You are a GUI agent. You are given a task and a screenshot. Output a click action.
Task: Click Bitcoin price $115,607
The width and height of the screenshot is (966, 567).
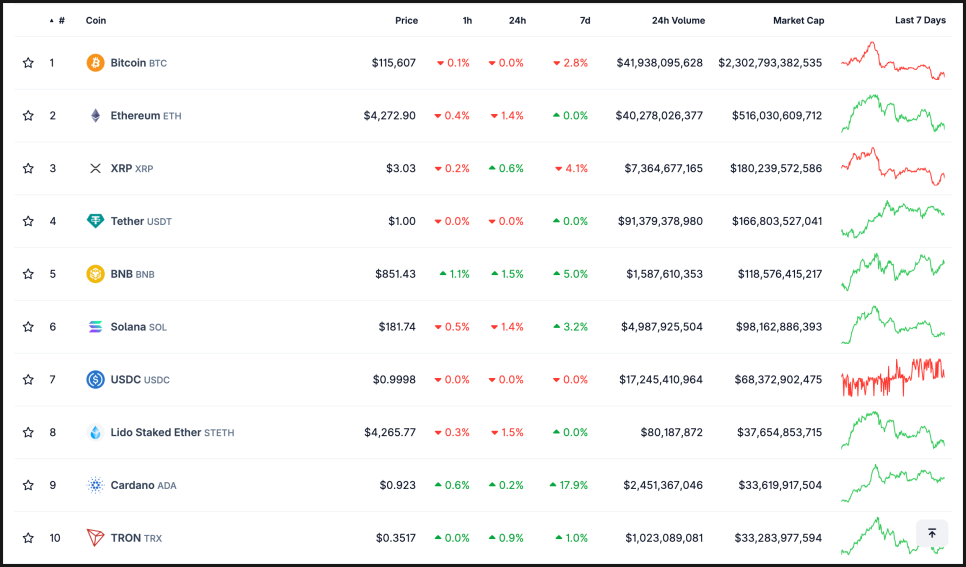(394, 63)
